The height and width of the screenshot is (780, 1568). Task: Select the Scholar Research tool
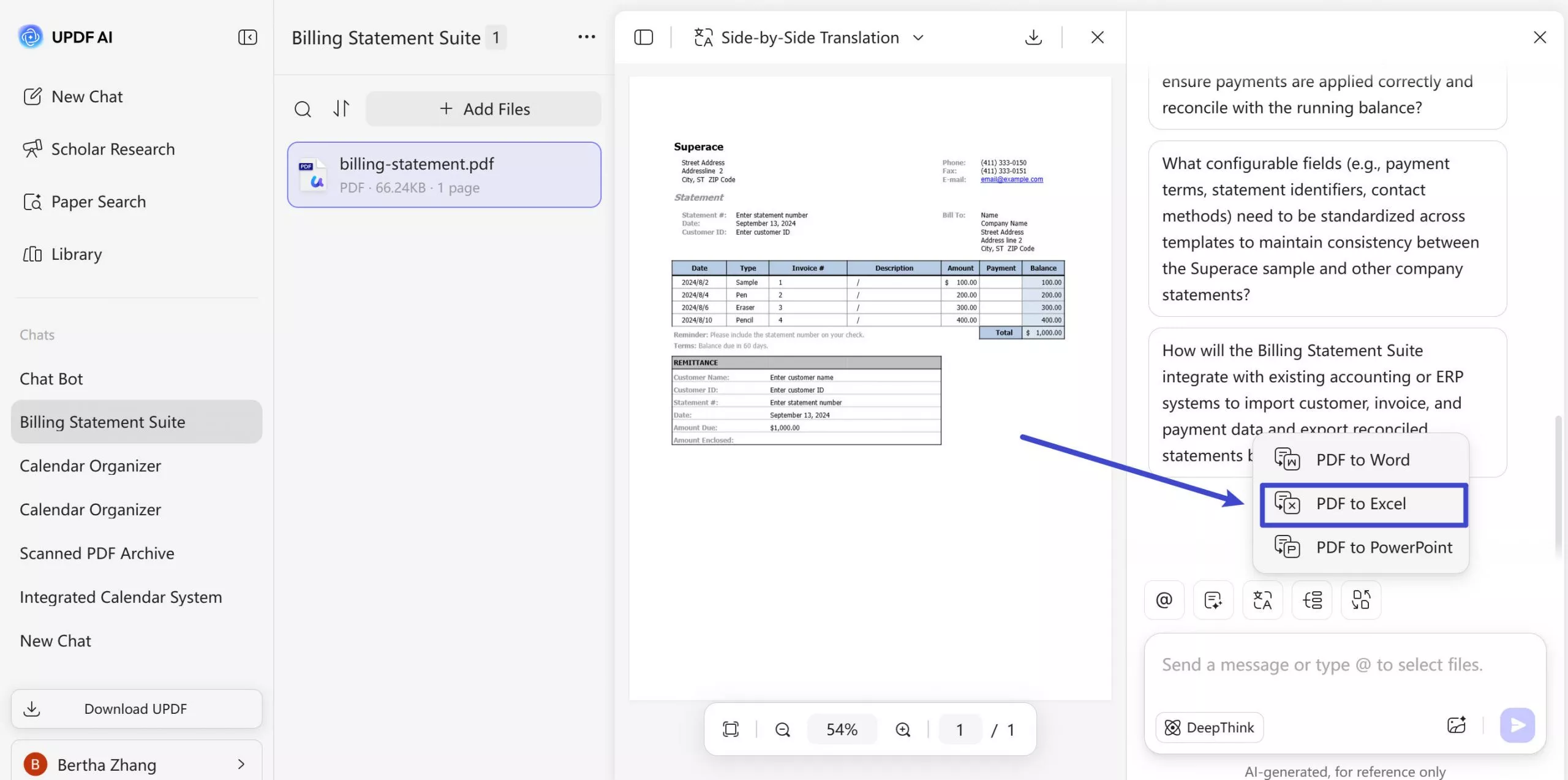(113, 148)
